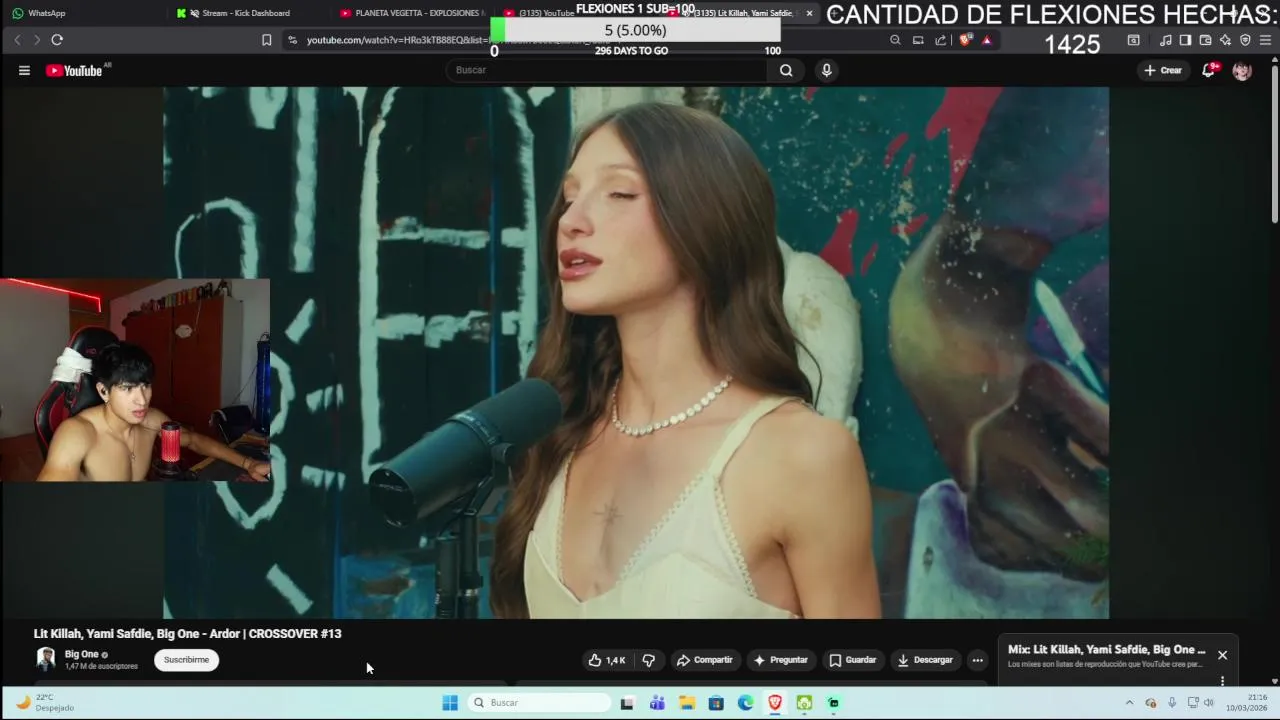Click the share page icon in the address bar
The height and width of the screenshot is (720, 1280).
click(941, 40)
